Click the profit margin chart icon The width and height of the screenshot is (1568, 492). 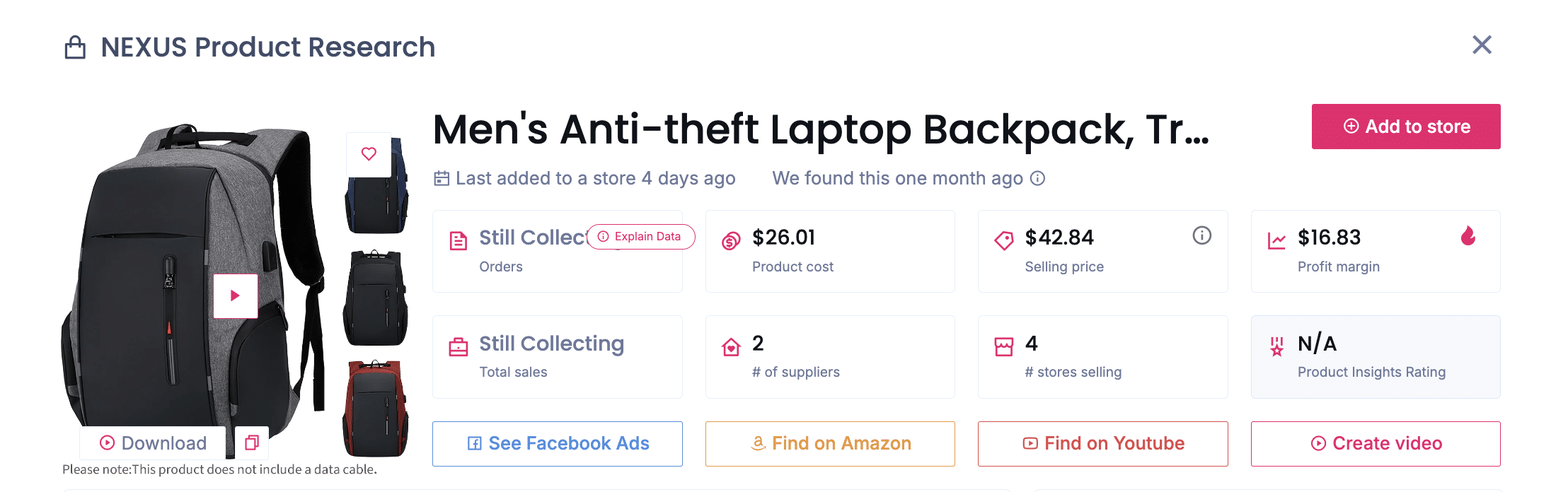point(1276,240)
